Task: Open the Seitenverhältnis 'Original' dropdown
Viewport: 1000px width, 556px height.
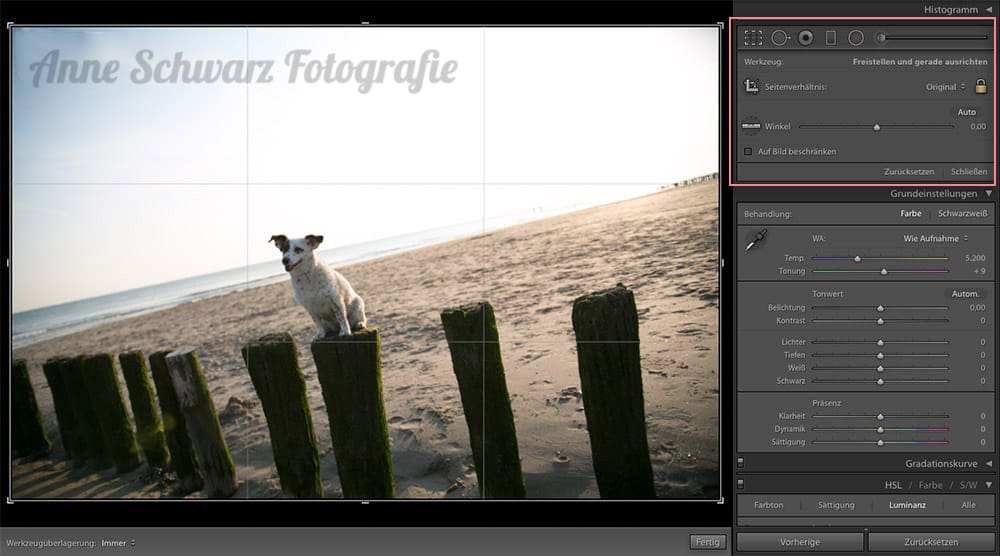Action: (x=946, y=87)
